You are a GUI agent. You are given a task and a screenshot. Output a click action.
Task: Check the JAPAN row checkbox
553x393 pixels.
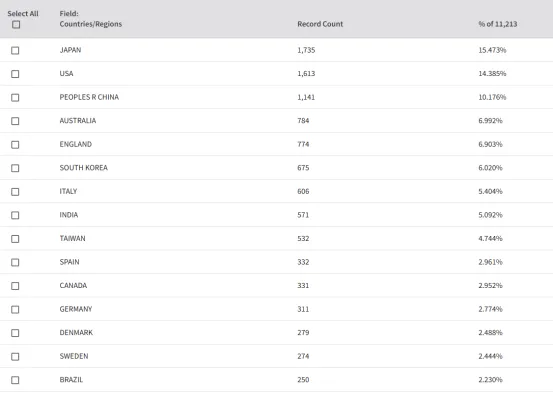tap(15, 50)
